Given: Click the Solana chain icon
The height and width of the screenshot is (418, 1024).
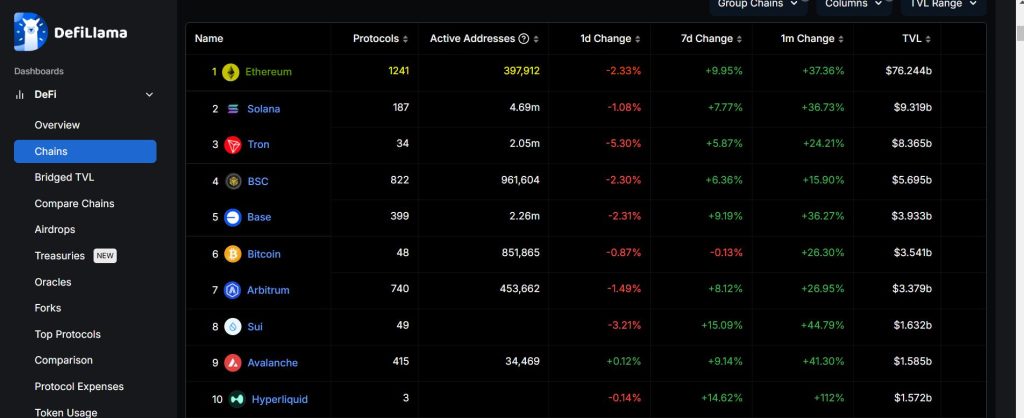Looking at the screenshot, I should (233, 109).
